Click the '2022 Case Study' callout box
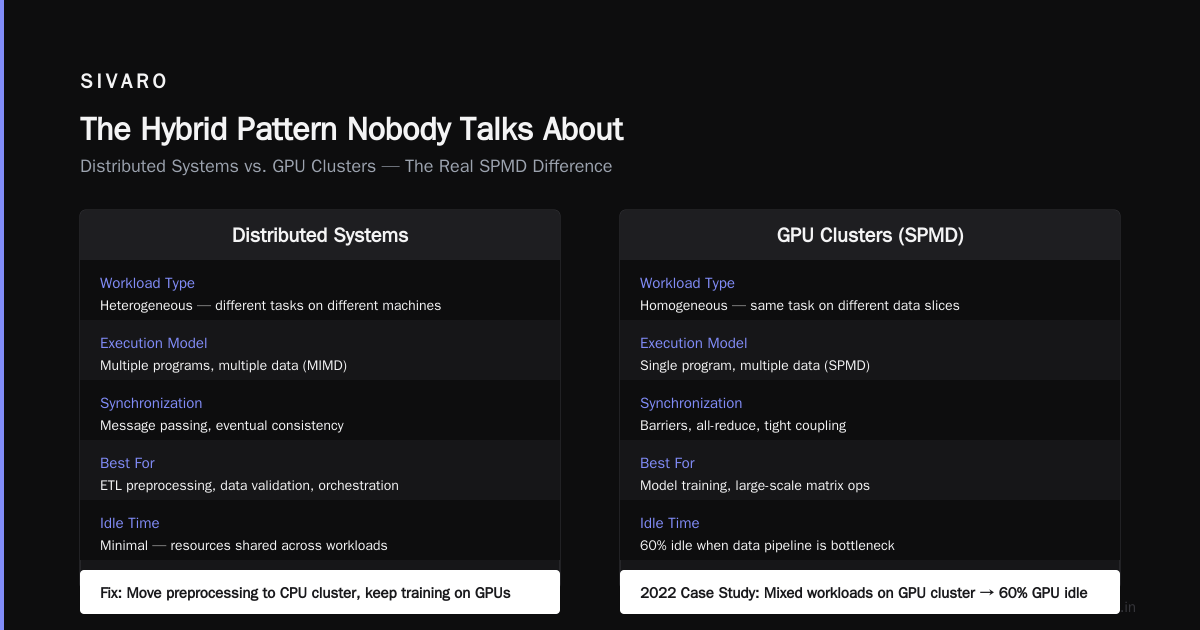 point(870,592)
